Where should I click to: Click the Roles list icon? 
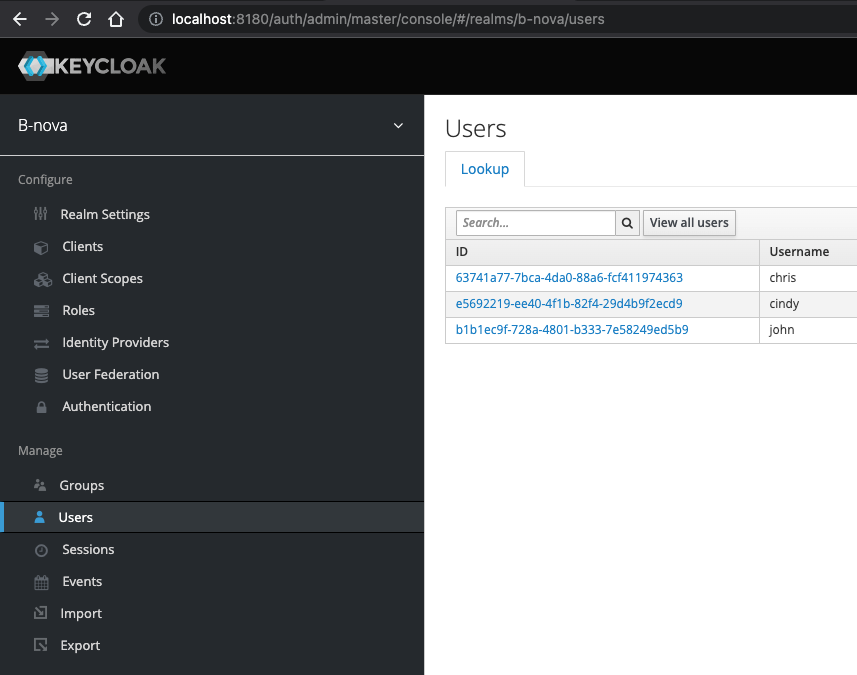(x=41, y=311)
